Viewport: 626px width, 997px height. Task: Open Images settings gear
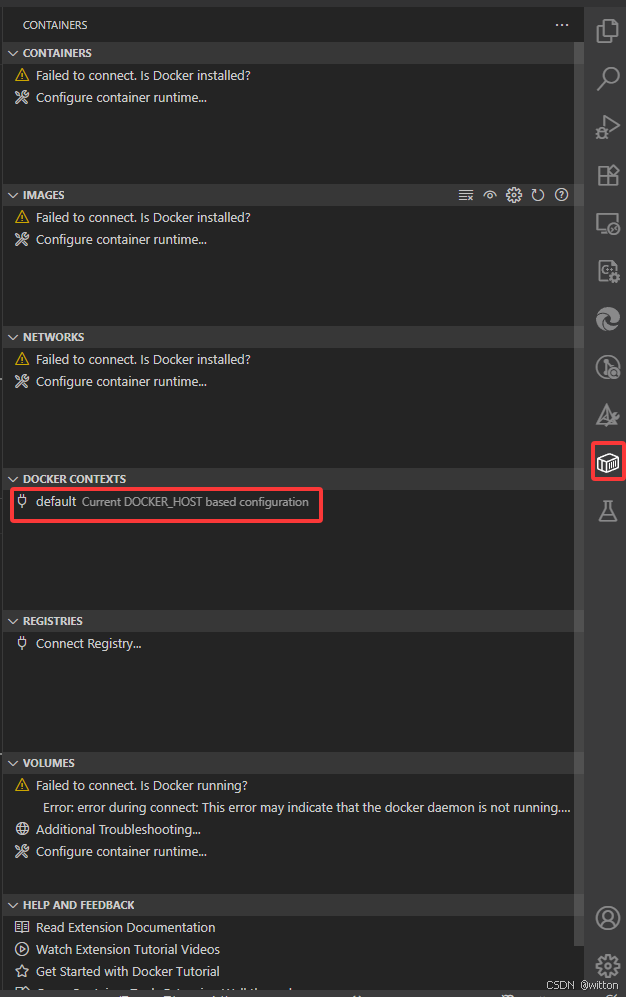pyautogui.click(x=514, y=195)
